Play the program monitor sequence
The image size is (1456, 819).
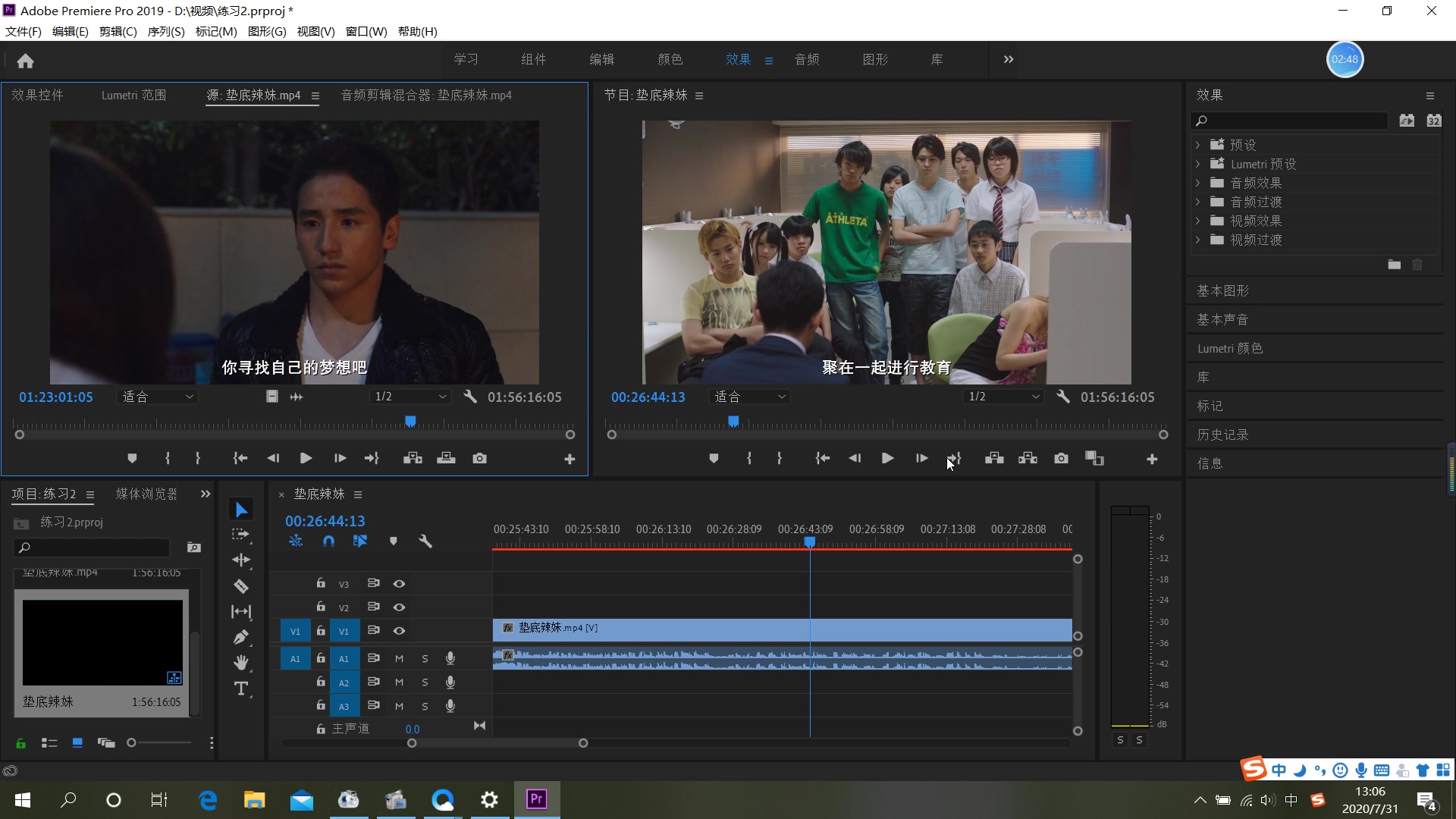coord(887,459)
